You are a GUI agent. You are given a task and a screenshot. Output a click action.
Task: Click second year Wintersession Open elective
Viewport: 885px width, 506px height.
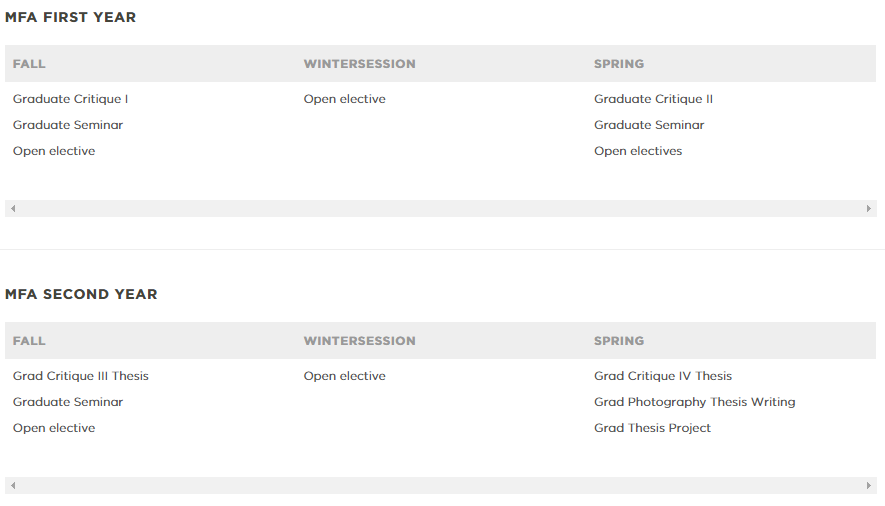coord(344,376)
